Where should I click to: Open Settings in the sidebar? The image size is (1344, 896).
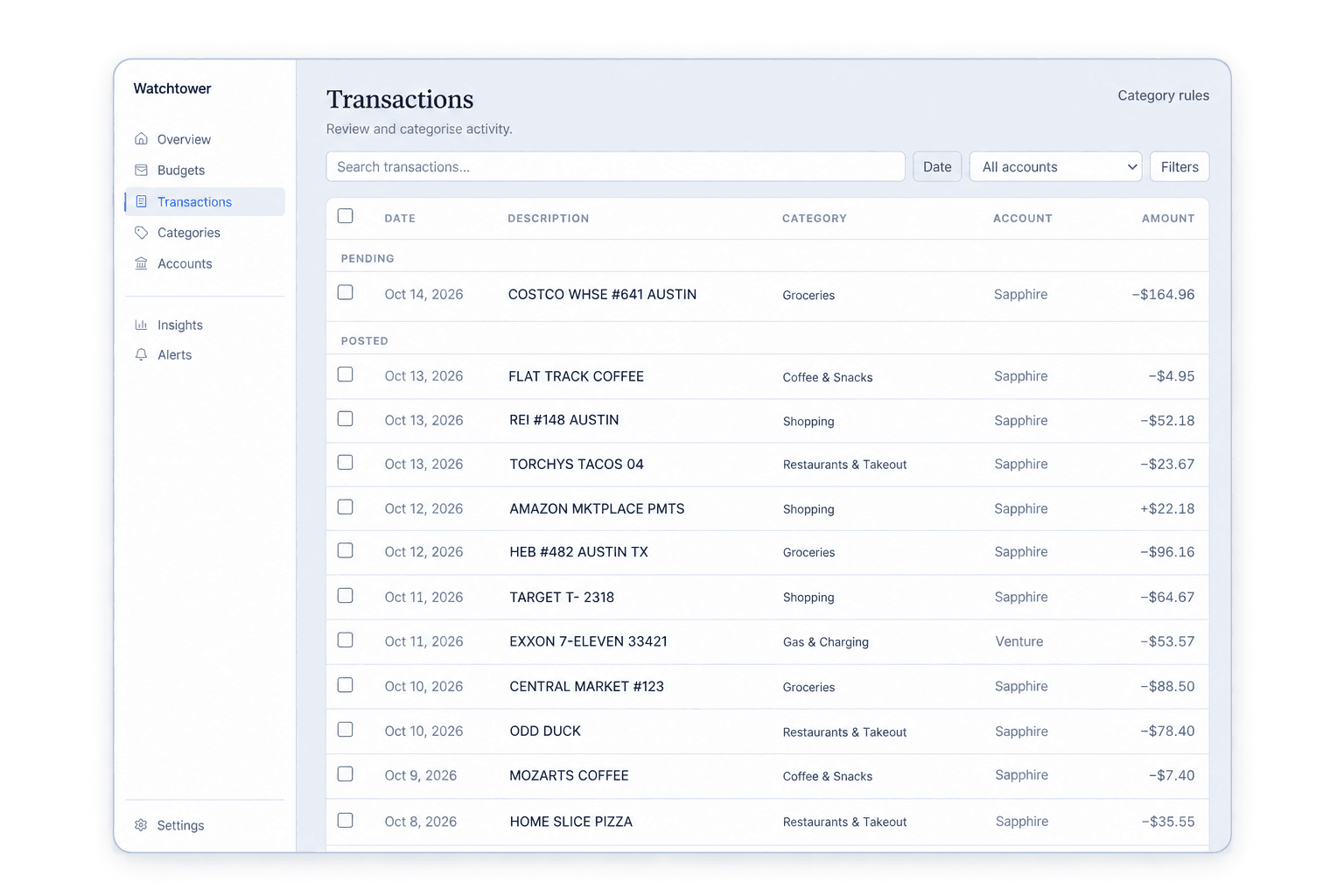205,825
